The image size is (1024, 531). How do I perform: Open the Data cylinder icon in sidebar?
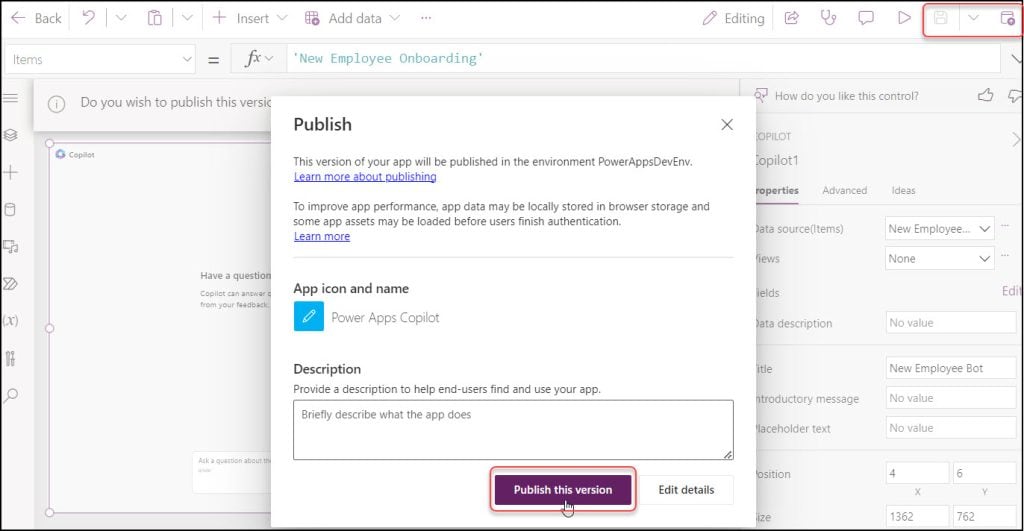10,210
